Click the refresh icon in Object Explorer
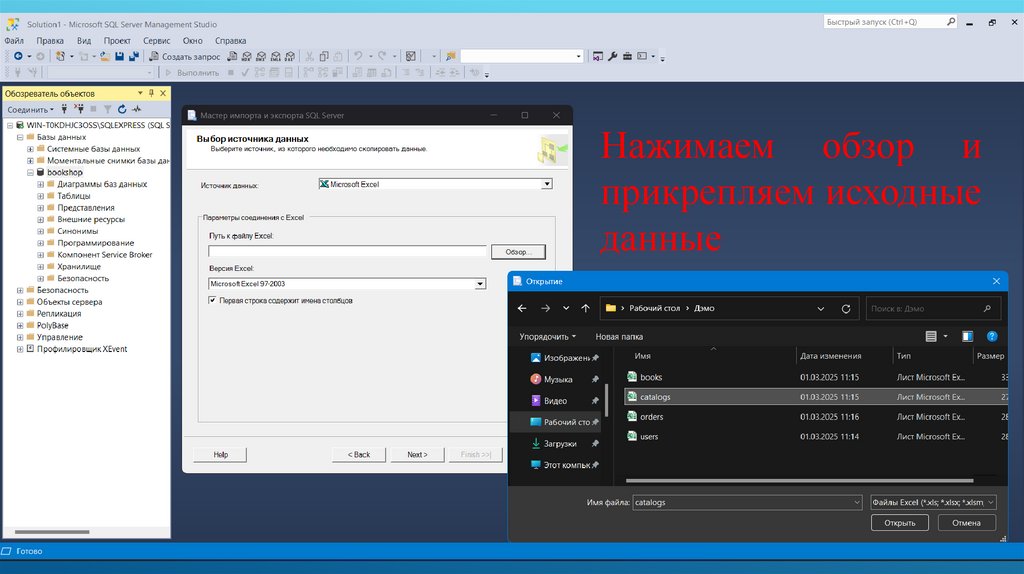The width and height of the screenshot is (1024, 574). tap(122, 109)
